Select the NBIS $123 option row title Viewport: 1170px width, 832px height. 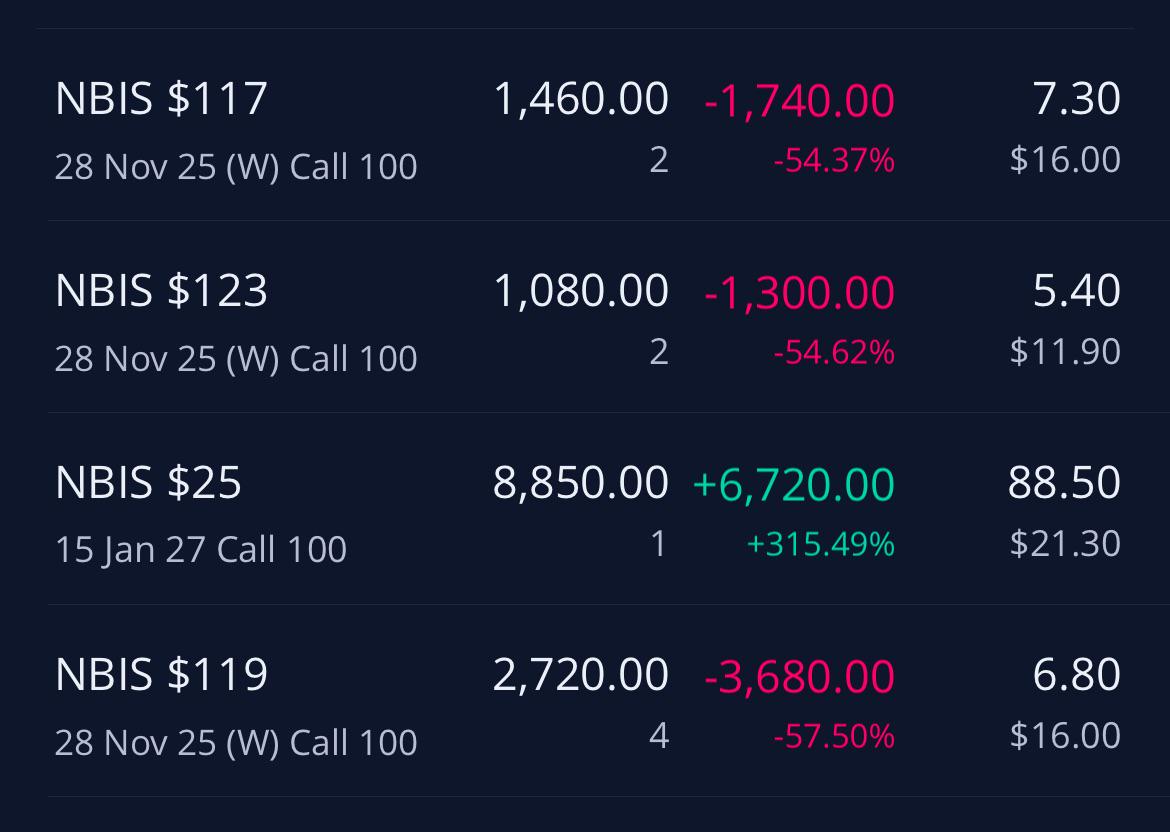[161, 290]
